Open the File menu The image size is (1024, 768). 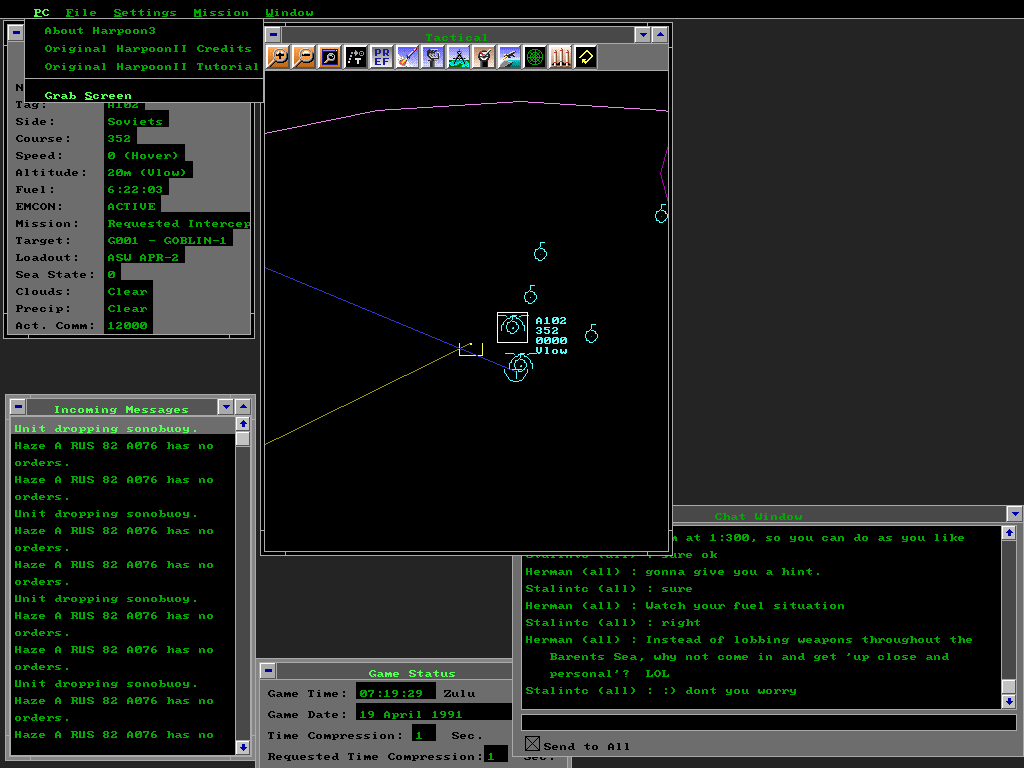81,12
